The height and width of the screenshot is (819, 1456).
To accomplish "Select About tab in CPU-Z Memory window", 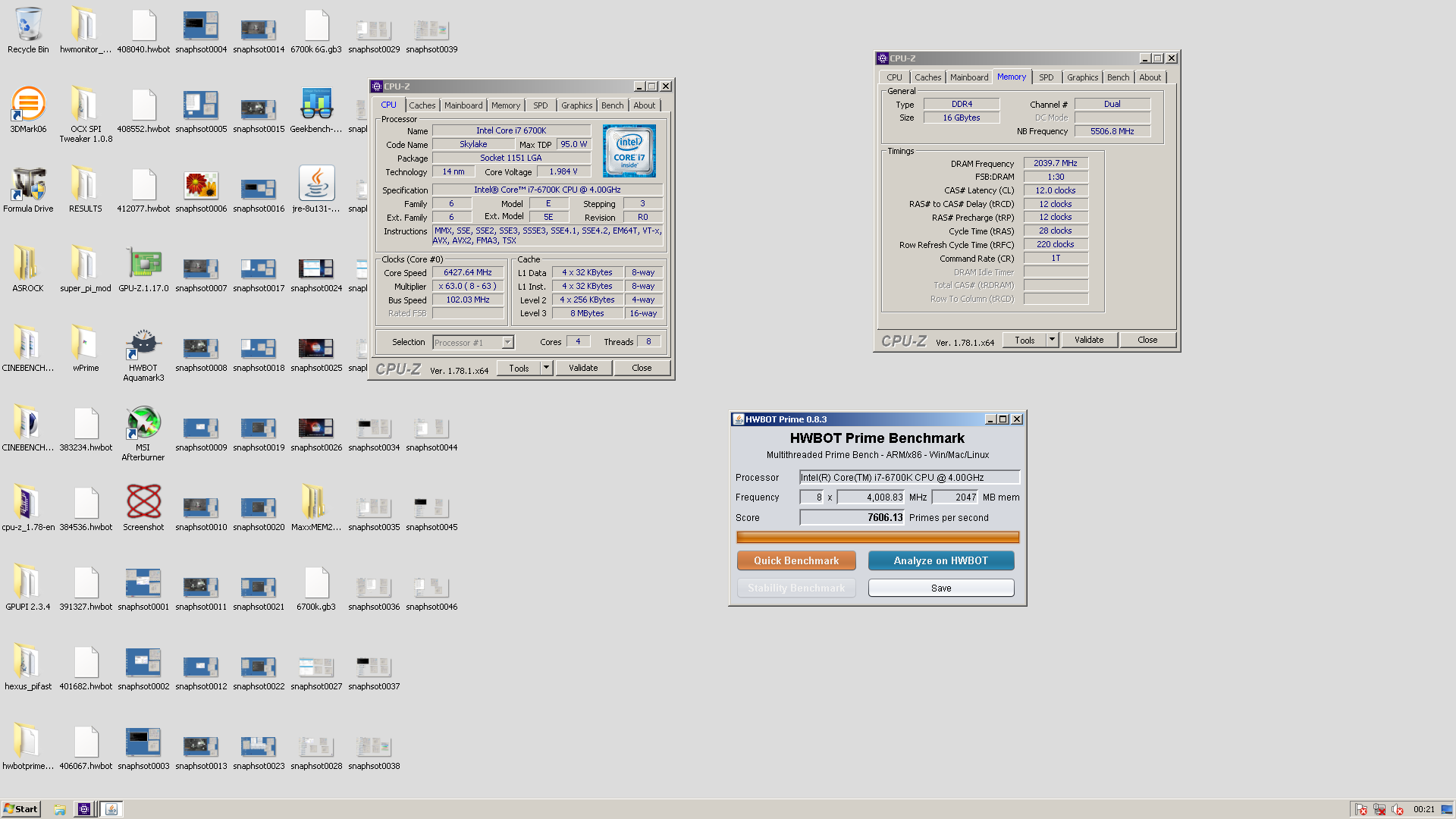I will tap(1150, 77).
